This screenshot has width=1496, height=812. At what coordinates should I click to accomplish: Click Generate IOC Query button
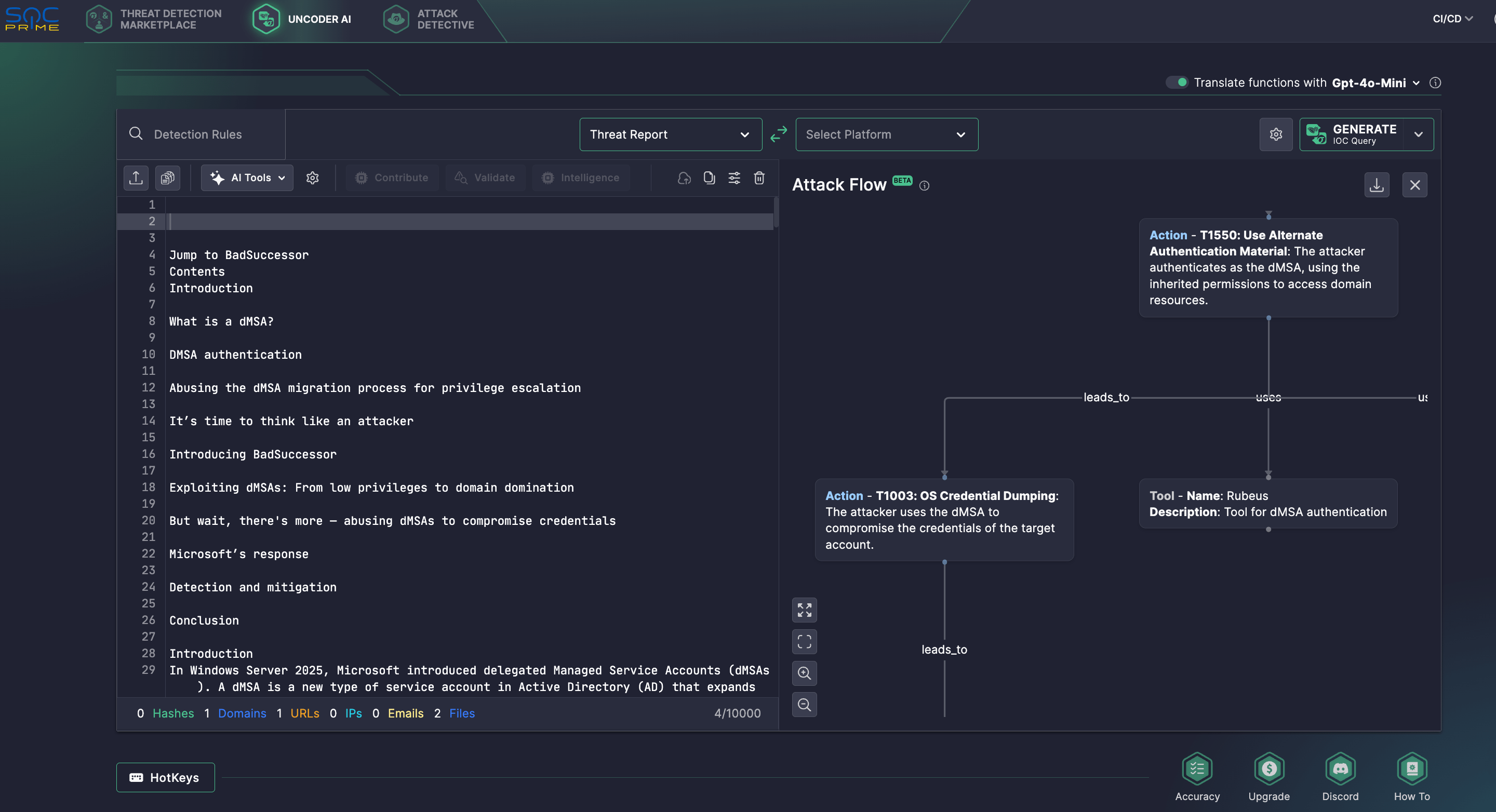point(1352,134)
